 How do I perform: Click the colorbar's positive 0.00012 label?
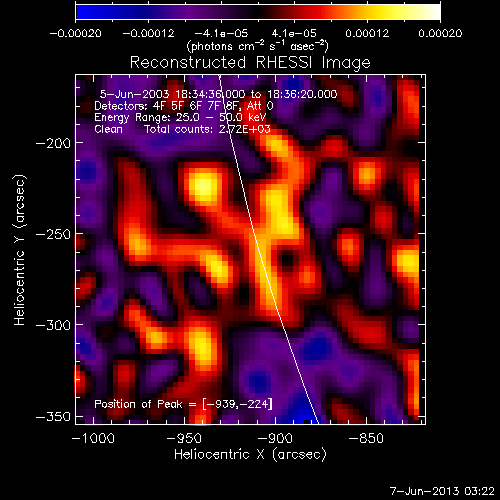(367, 33)
